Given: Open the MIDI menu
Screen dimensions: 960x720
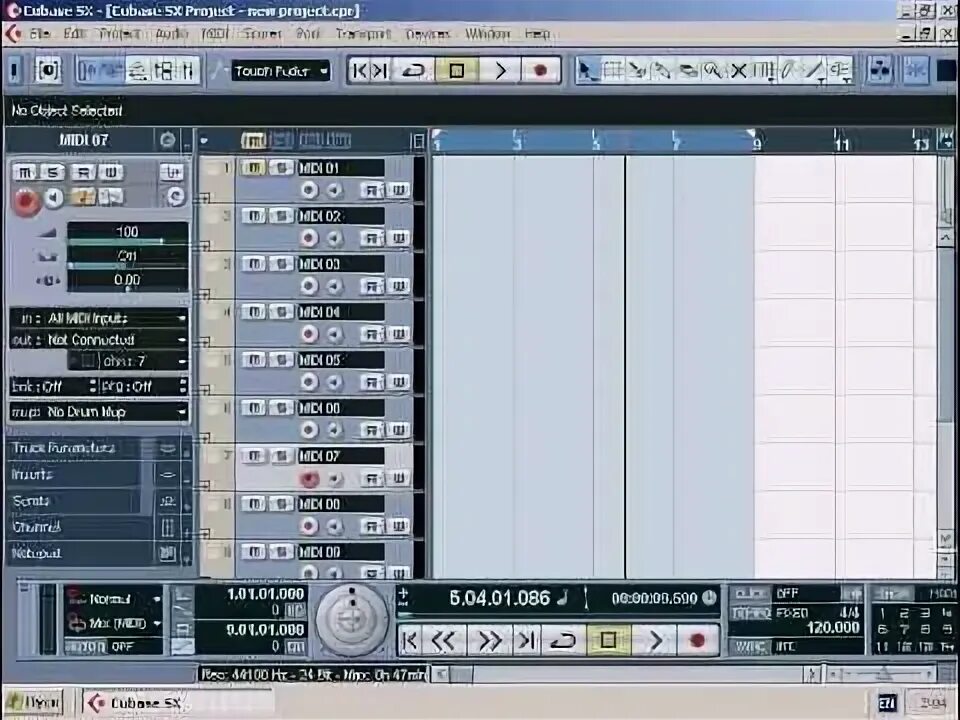Looking at the screenshot, I should pos(214,34).
